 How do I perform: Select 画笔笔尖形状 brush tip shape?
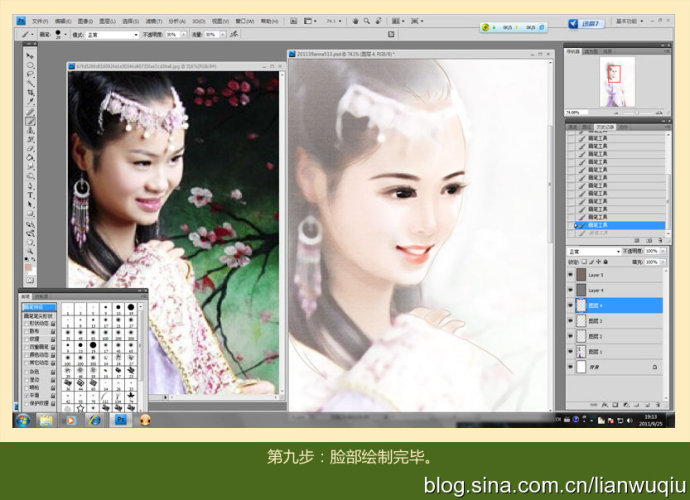(38, 316)
